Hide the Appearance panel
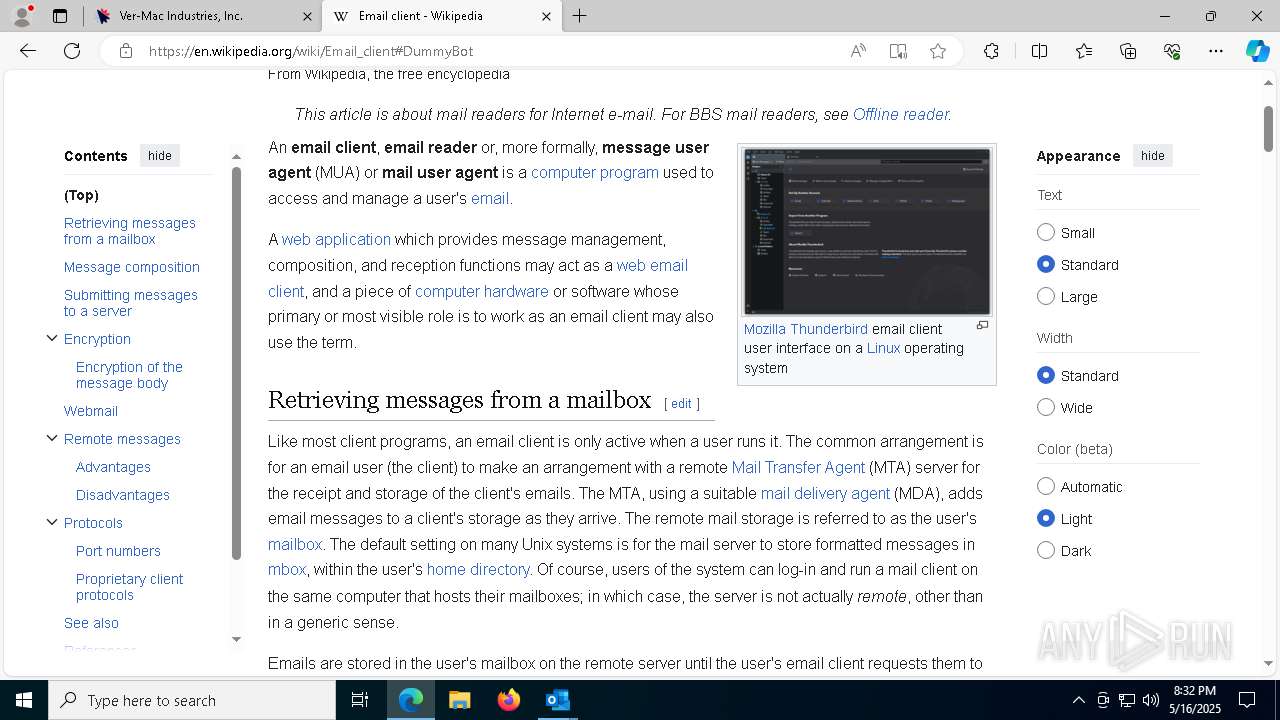 (1152, 155)
